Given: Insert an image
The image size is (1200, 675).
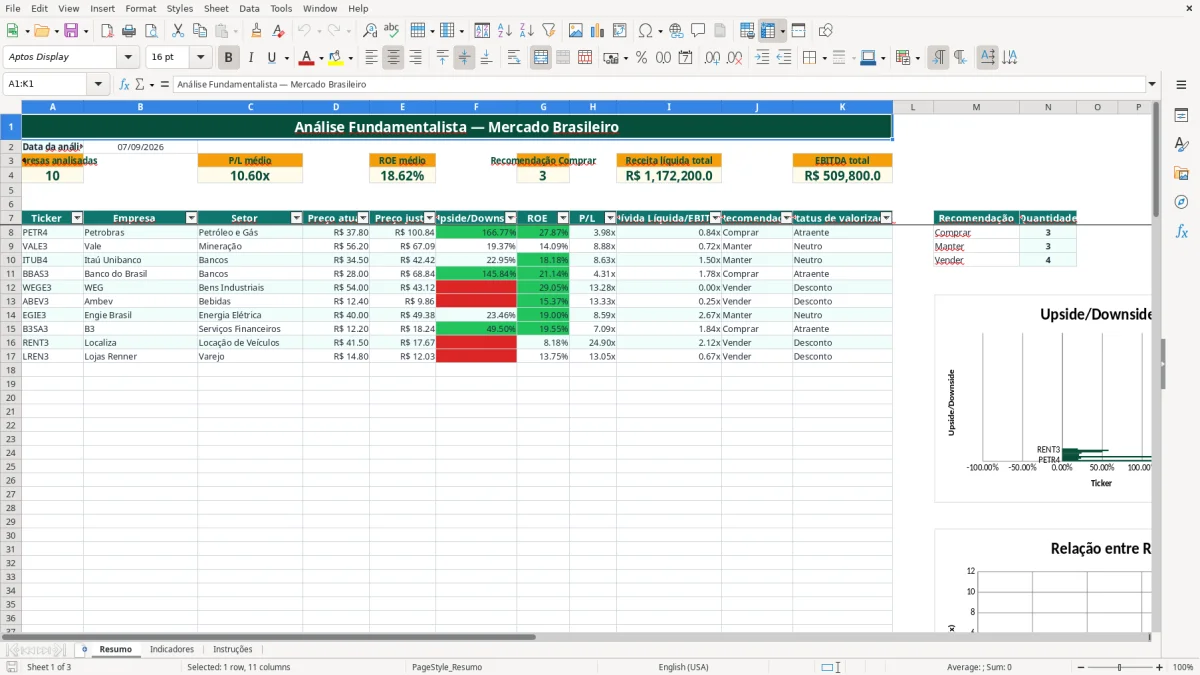Looking at the screenshot, I should pos(576,31).
